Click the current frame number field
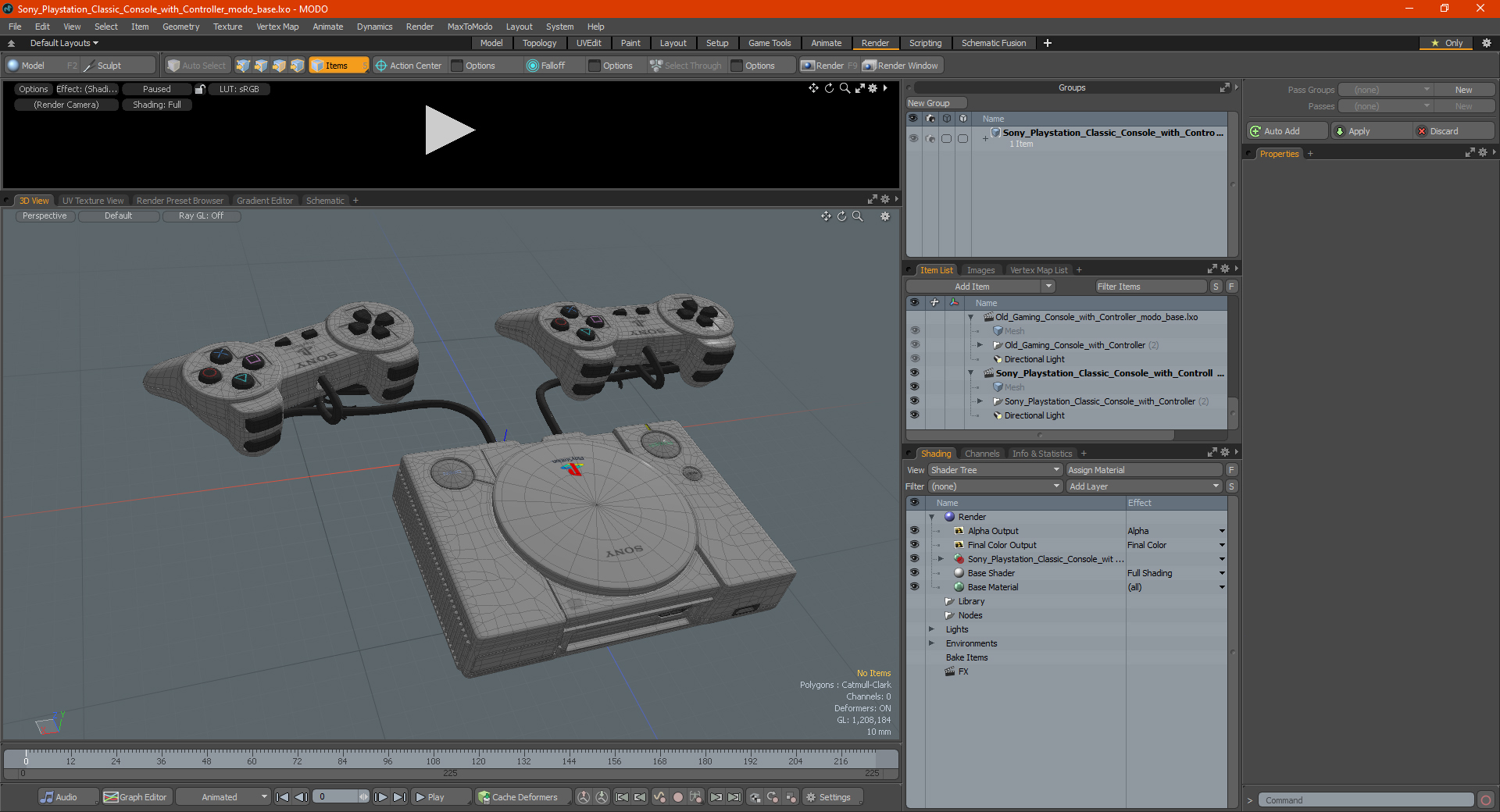The height and width of the screenshot is (812, 1500). point(336,797)
